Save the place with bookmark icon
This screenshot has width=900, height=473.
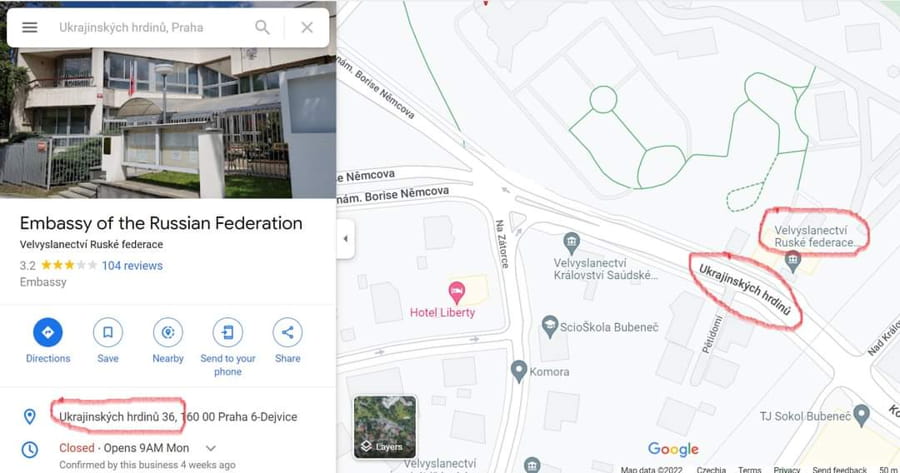[108, 332]
